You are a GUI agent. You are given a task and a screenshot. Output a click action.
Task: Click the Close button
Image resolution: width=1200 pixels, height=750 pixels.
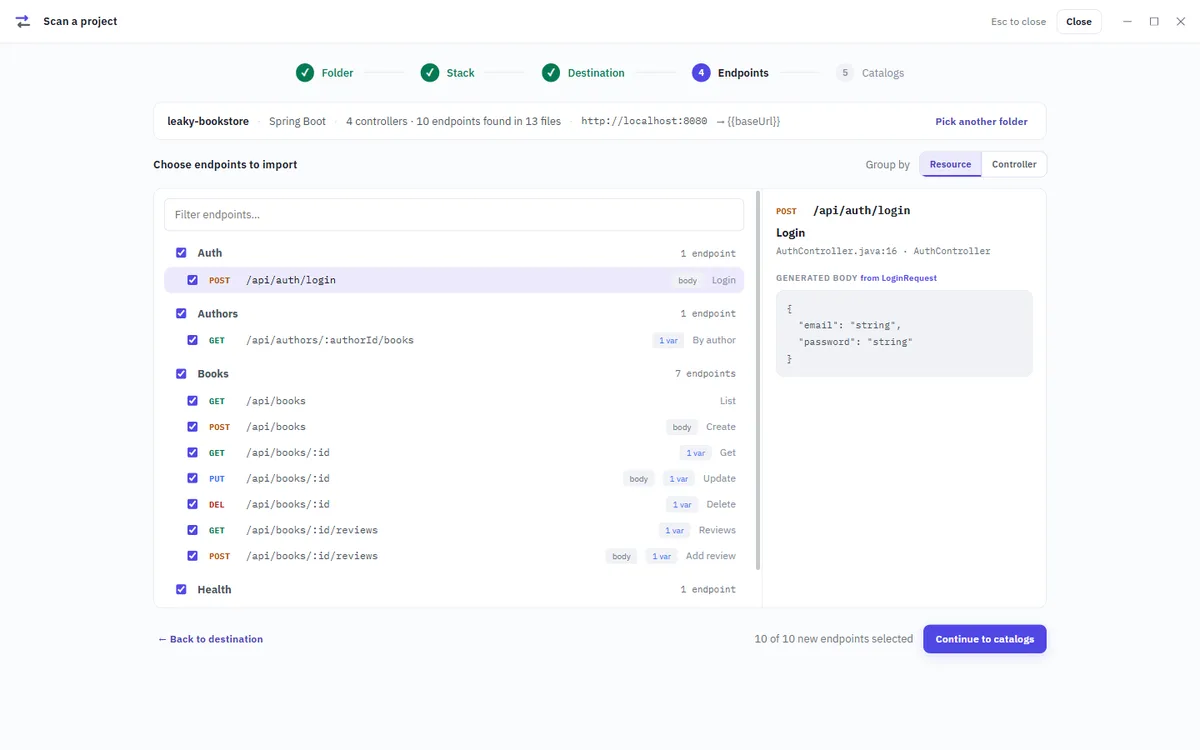[1079, 21]
